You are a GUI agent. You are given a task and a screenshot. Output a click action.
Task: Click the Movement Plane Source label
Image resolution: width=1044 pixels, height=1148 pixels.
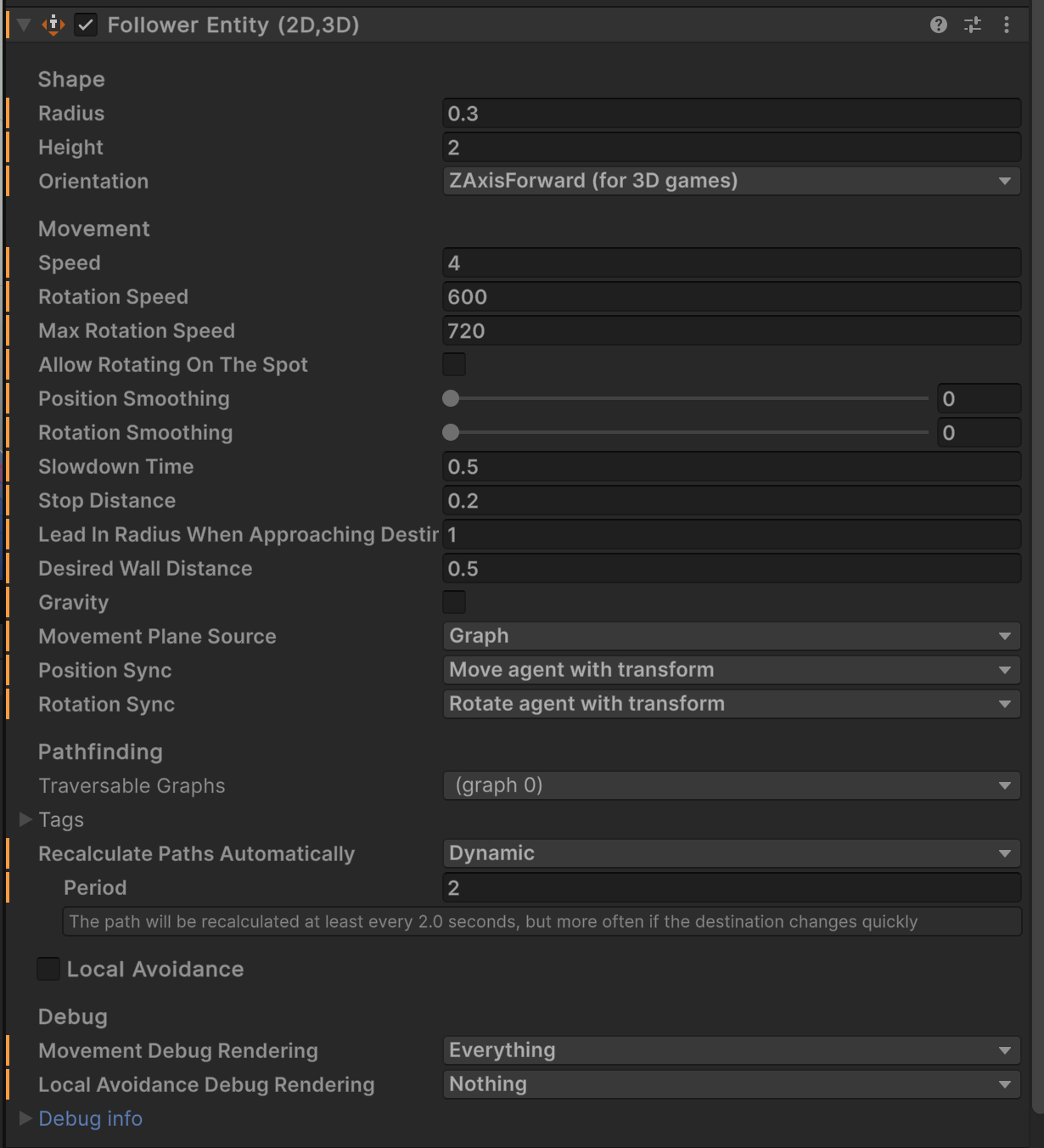coord(157,636)
